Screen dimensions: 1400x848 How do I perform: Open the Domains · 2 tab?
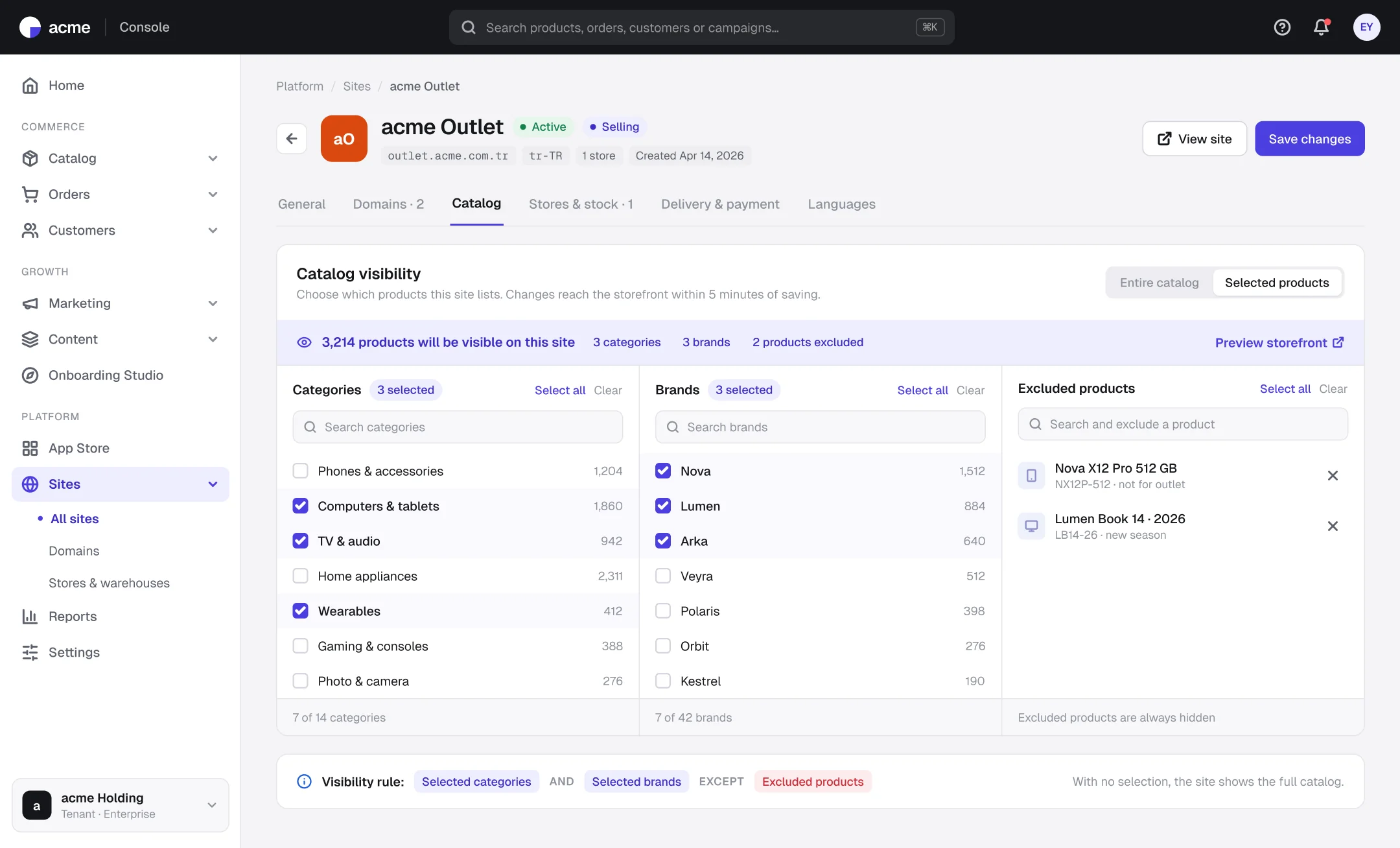[x=388, y=204]
